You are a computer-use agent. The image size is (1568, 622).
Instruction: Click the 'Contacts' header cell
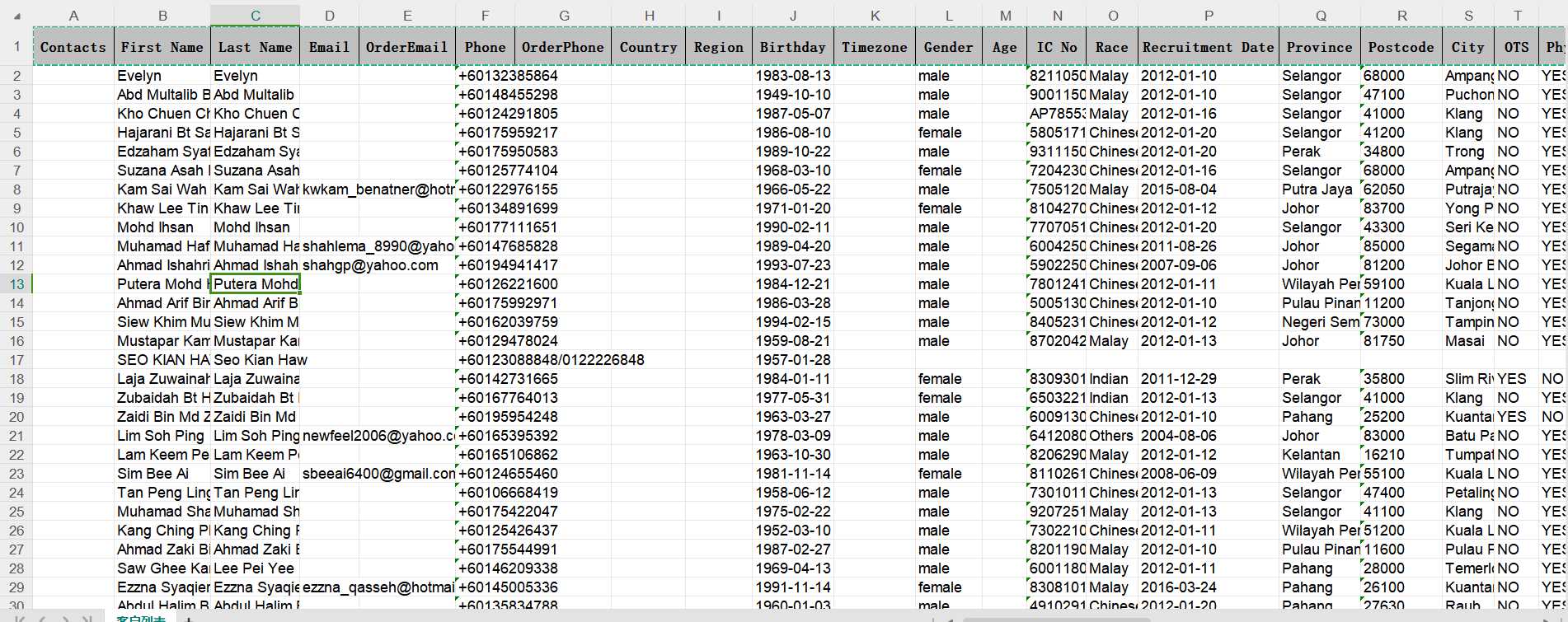(73, 47)
